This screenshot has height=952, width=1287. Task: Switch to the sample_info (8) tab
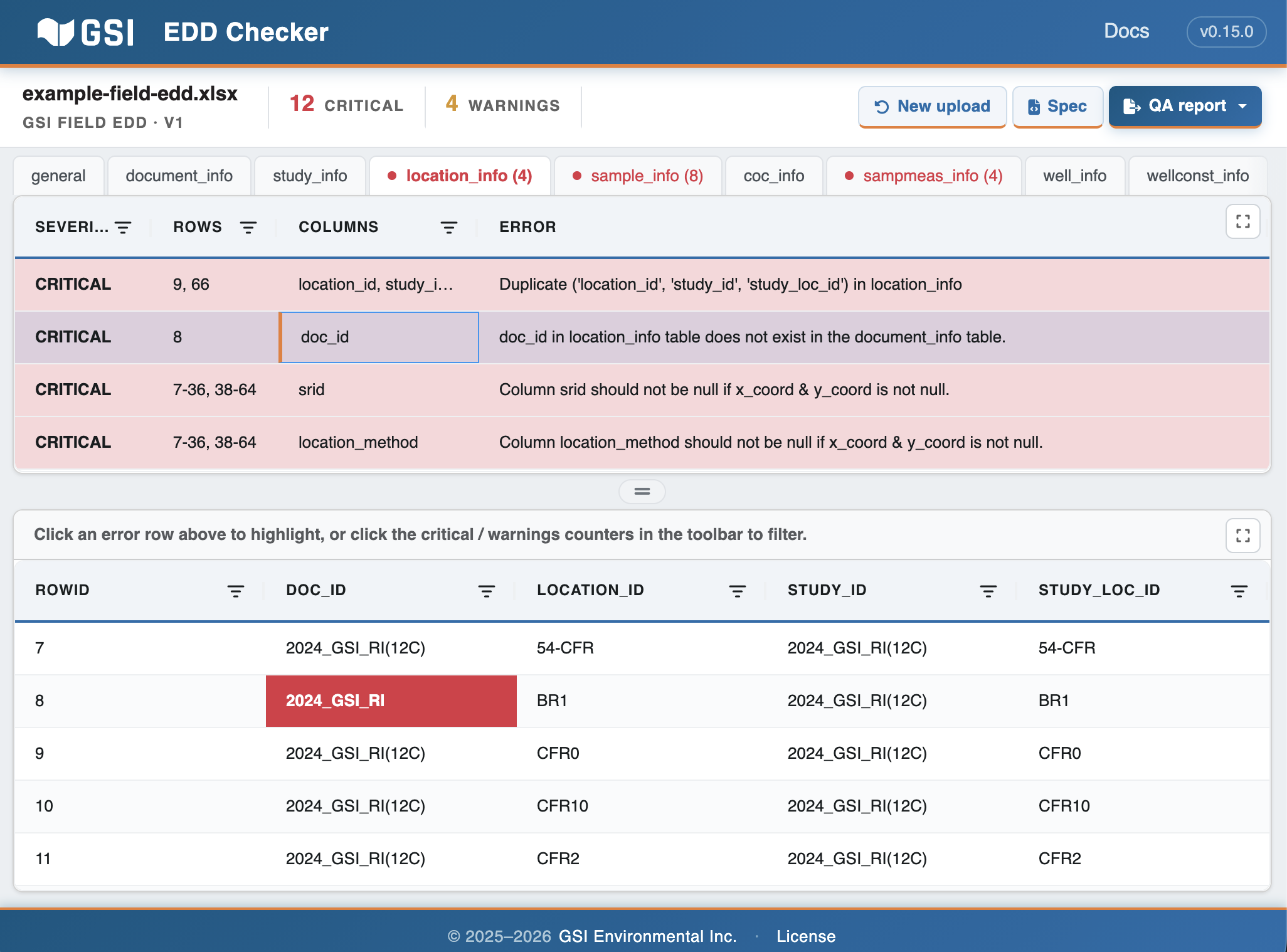[x=638, y=176]
